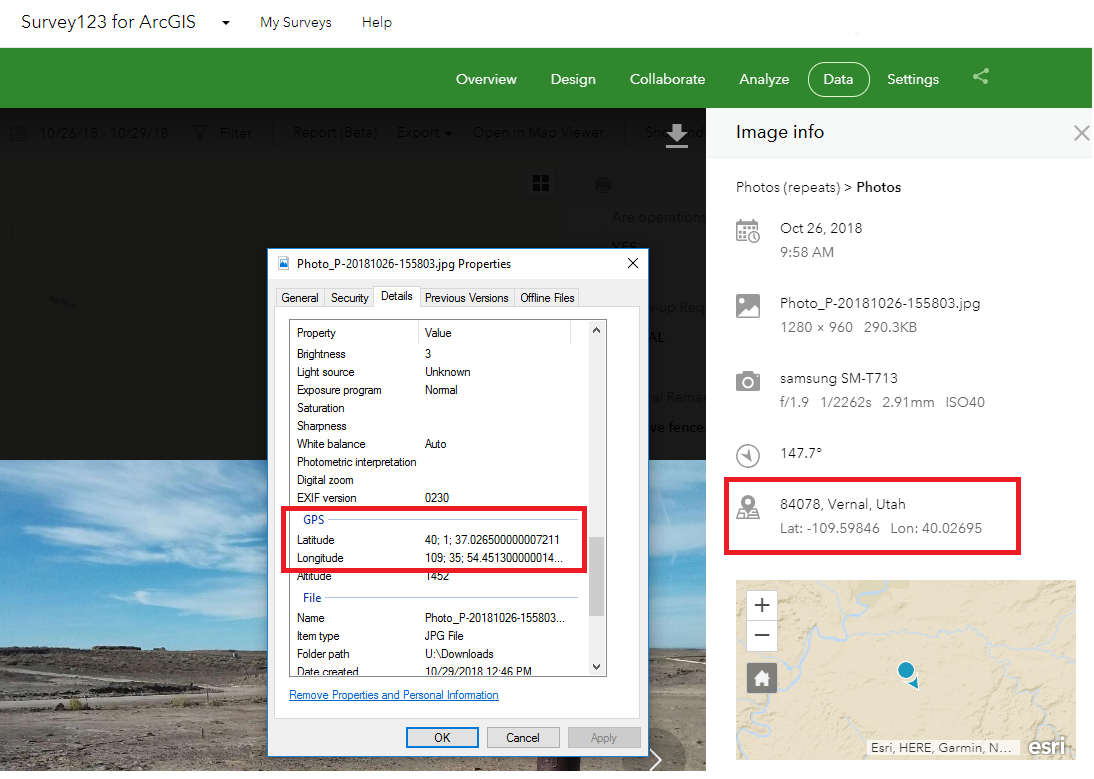The image size is (1094, 779).
Task: Close the Image info panel
Action: pyautogui.click(x=1081, y=133)
